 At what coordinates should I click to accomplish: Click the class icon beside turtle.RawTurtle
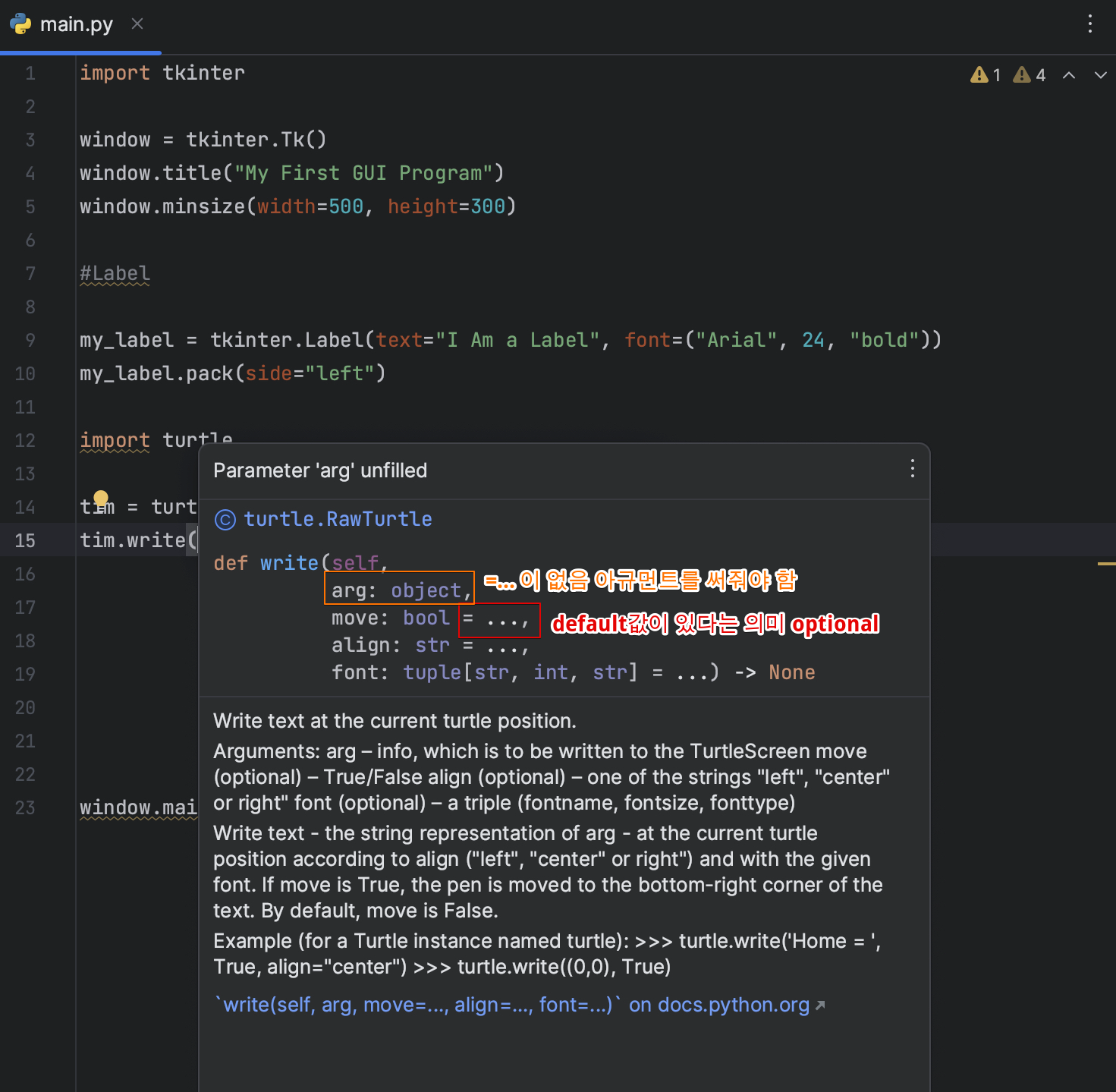[225, 520]
